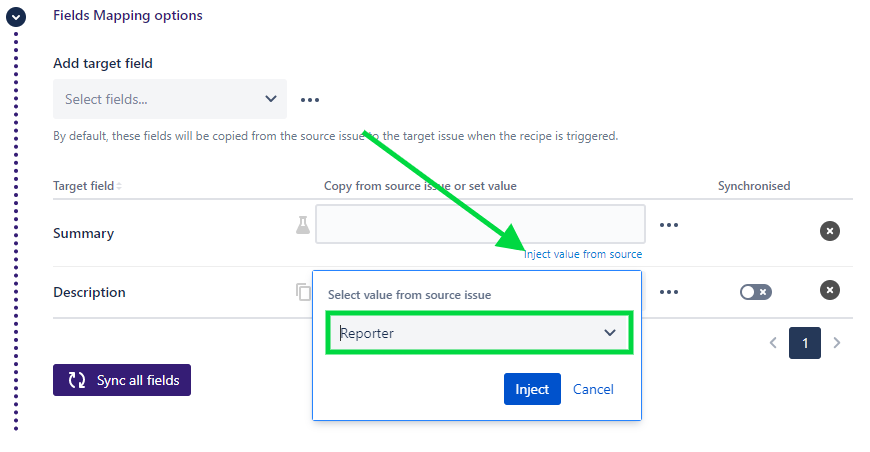Remove the Summary field mapping
Image resolution: width=870 pixels, height=452 pixels.
829,231
